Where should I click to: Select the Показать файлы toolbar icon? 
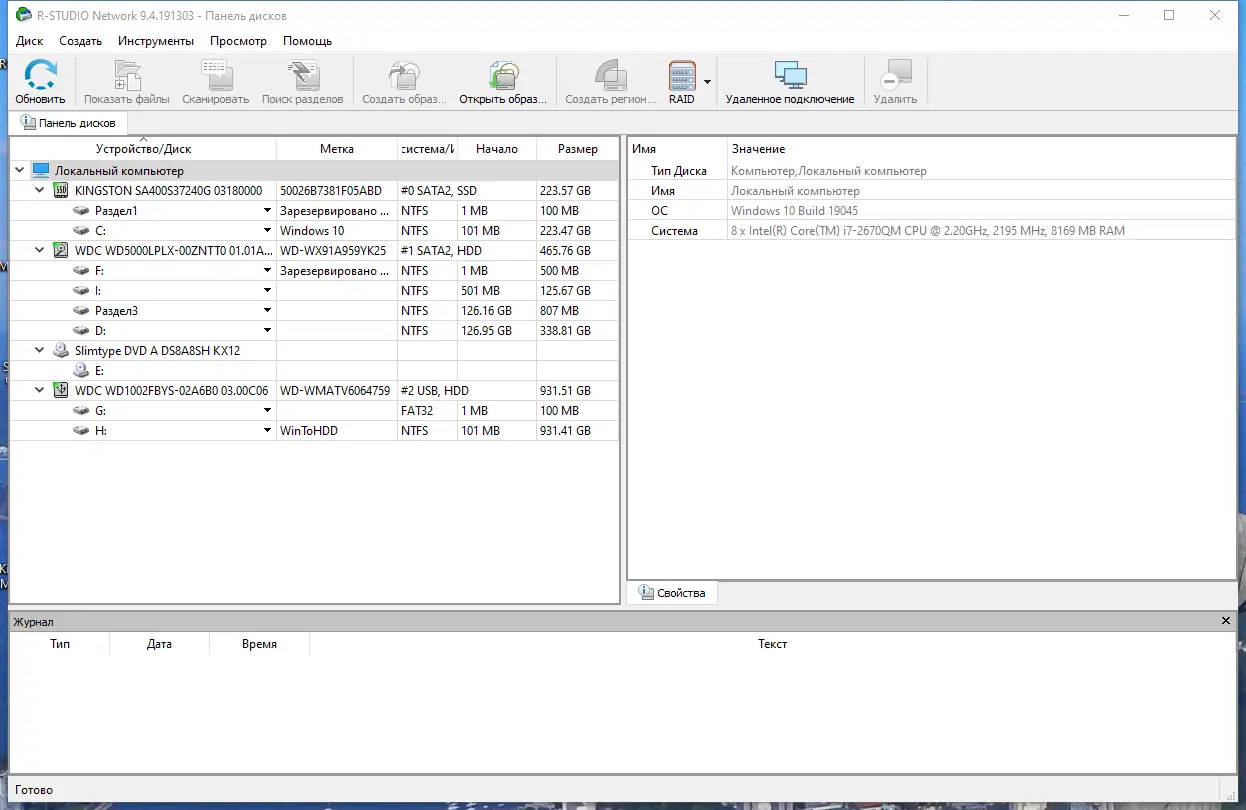click(126, 75)
